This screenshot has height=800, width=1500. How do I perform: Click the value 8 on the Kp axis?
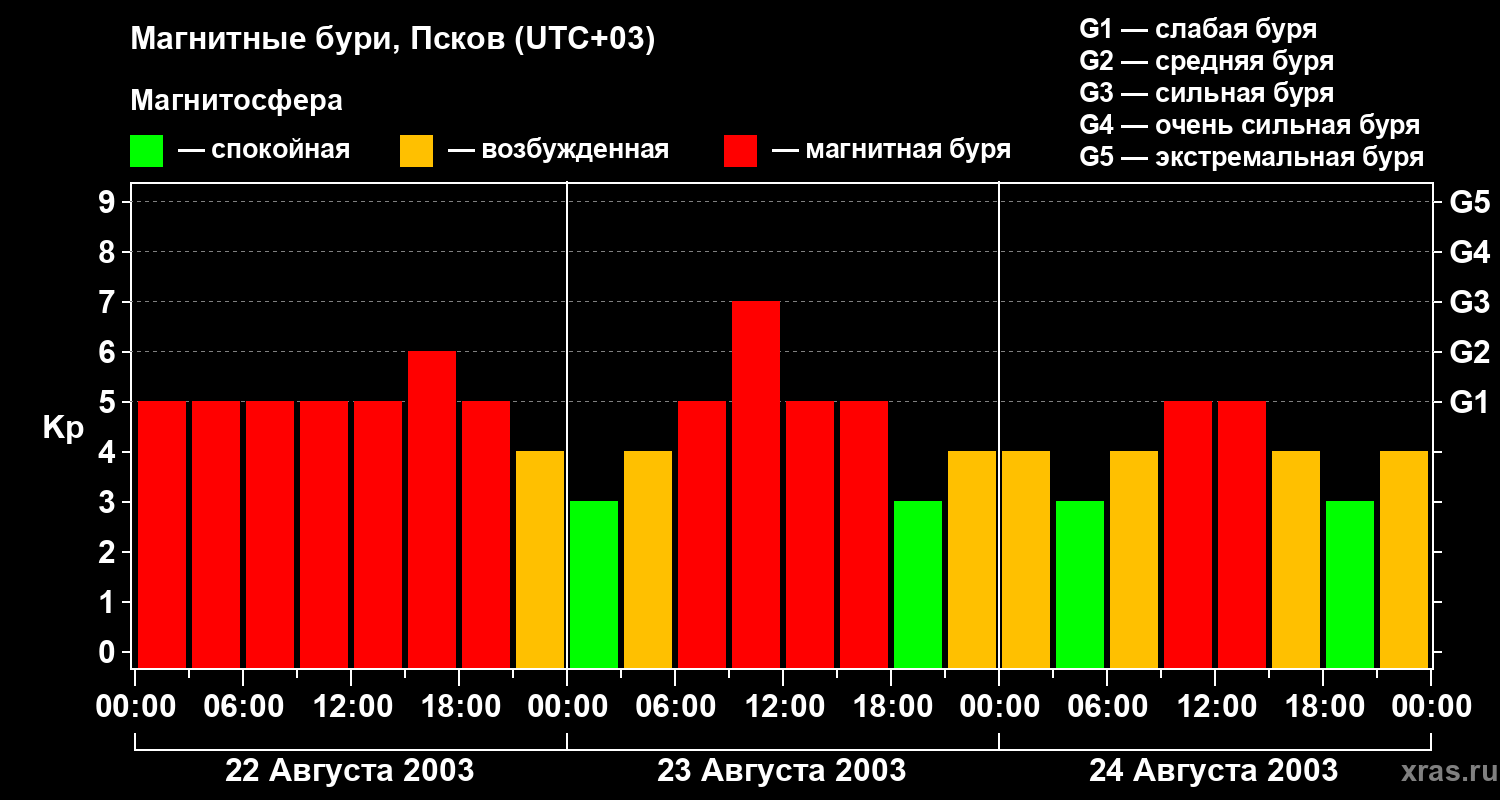coord(109,252)
